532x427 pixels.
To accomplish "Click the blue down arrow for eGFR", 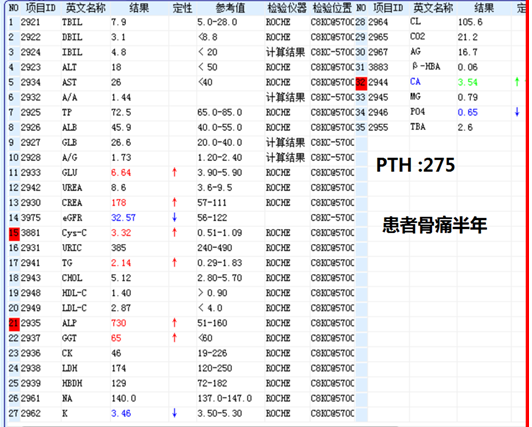I will 174,217.
